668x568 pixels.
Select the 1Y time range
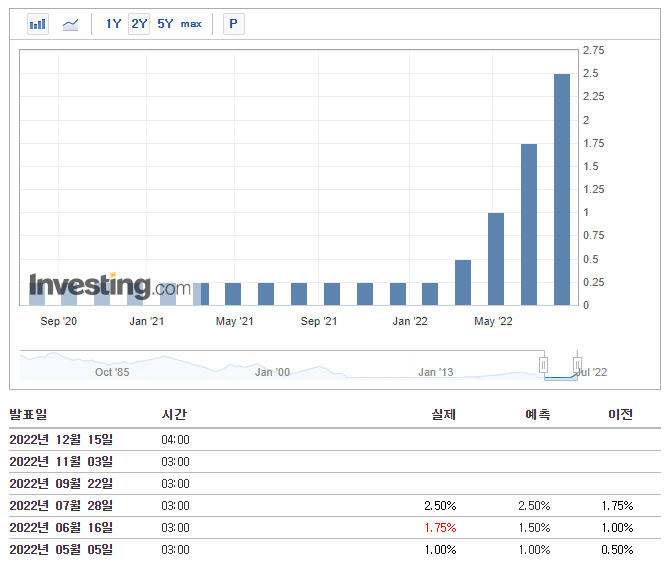pyautogui.click(x=114, y=23)
